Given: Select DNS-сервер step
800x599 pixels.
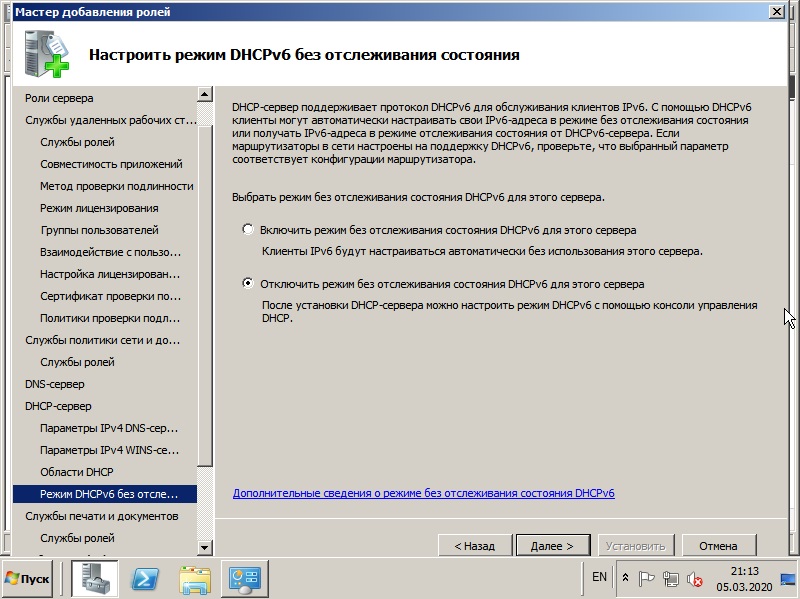Looking at the screenshot, I should coord(55,383).
